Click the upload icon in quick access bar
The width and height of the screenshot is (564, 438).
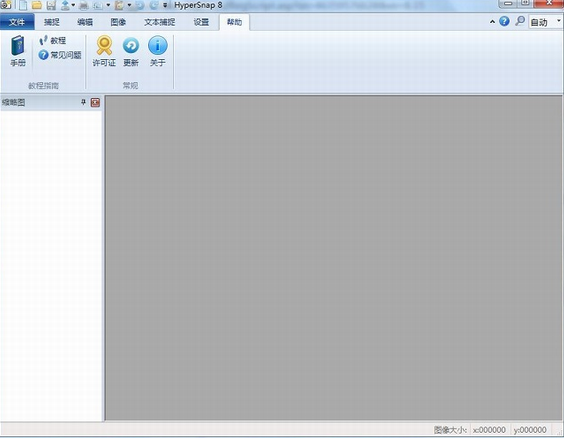(65, 5)
